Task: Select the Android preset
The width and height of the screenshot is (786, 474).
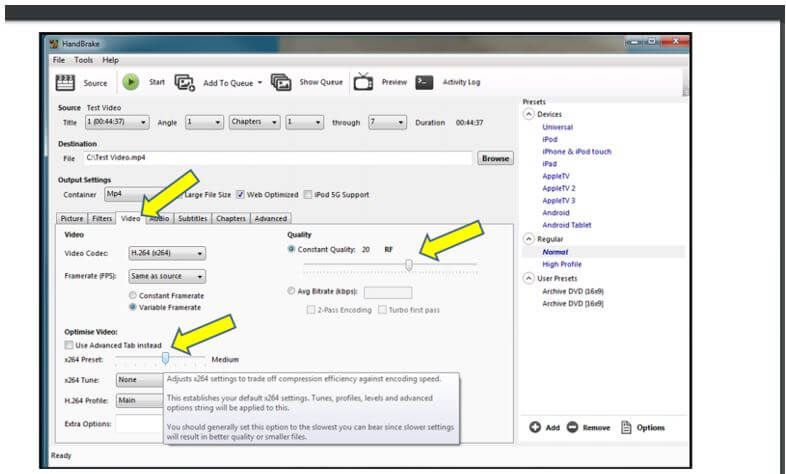Action: point(555,213)
